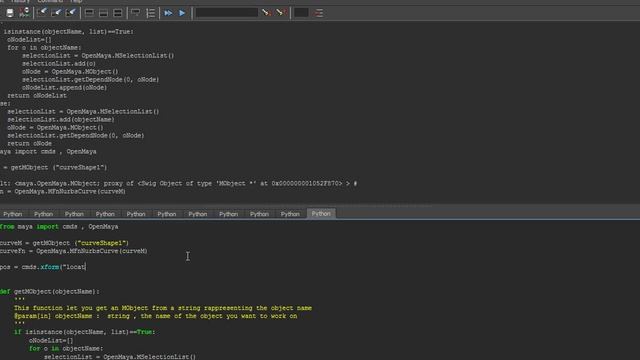640x360 pixels.
Task: Click the Execute All double-arrow icon
Action: (168, 13)
